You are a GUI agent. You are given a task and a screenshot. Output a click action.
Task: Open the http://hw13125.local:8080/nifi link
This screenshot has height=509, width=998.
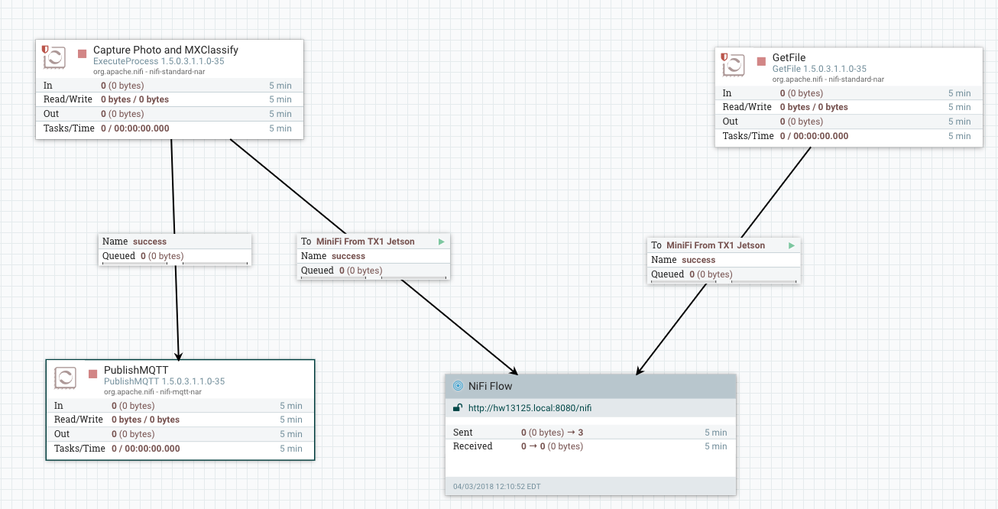530,408
